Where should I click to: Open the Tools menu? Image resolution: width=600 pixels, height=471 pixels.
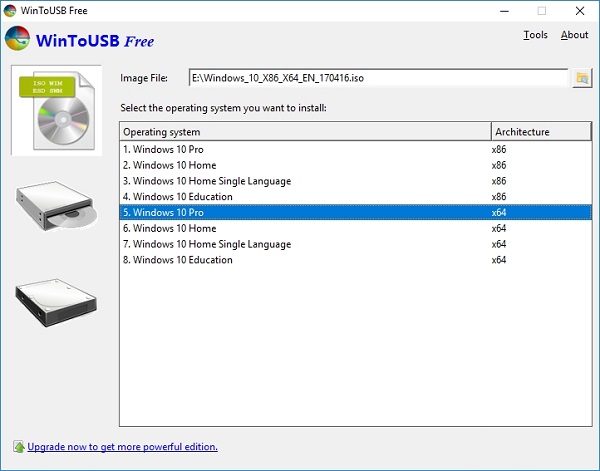[x=535, y=35]
